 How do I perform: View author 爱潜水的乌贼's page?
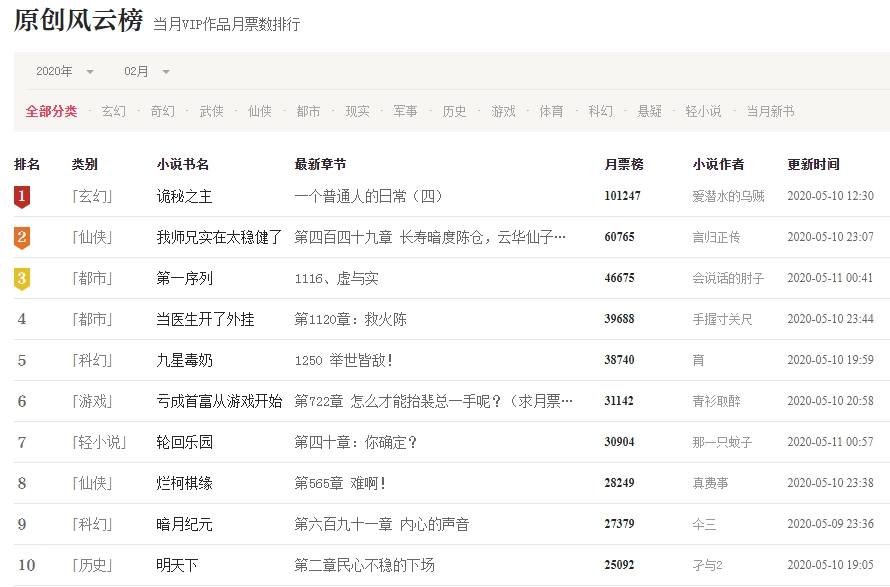point(728,196)
